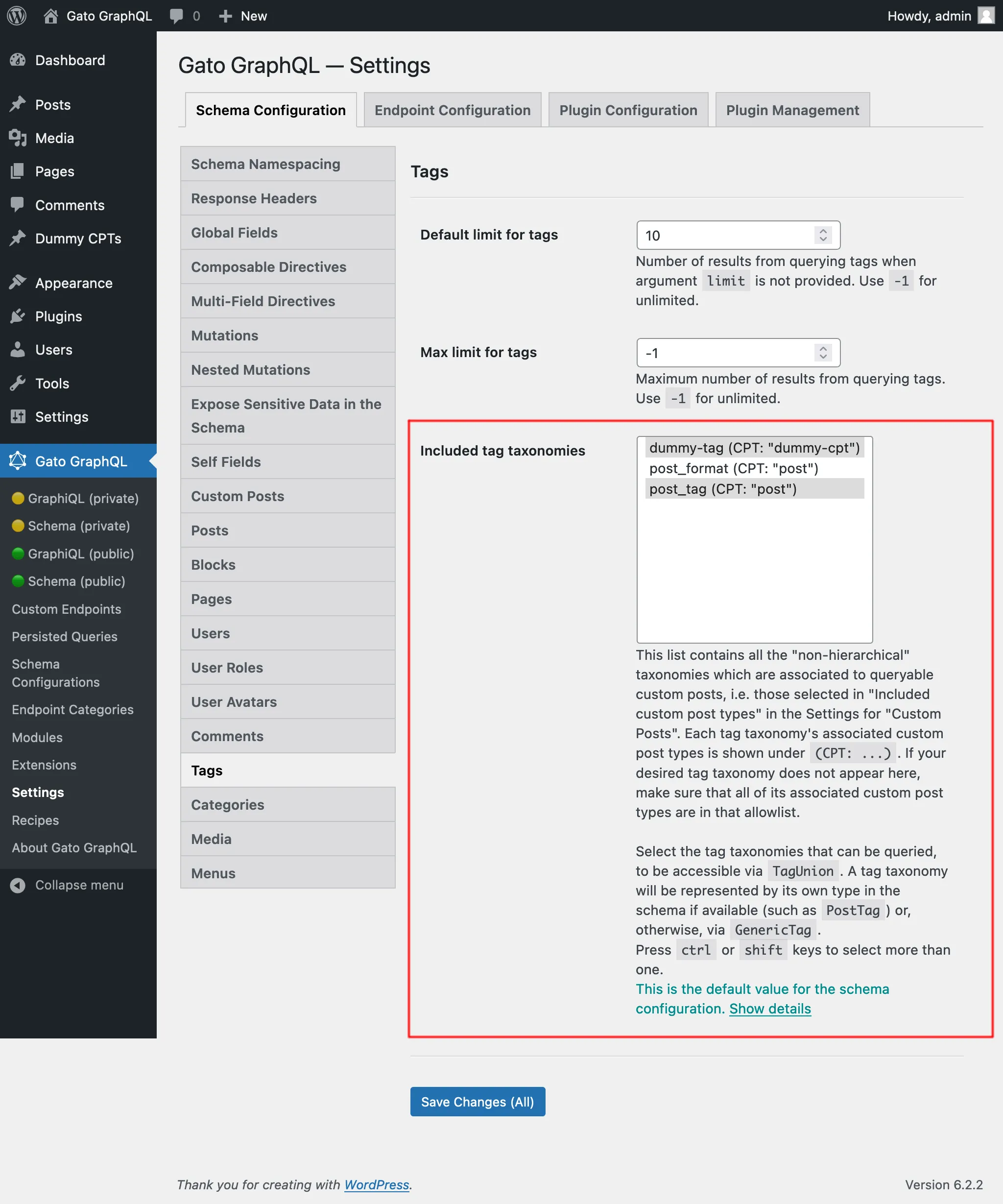
Task: Click yellow dot beside Schema (private)
Action: tap(18, 526)
